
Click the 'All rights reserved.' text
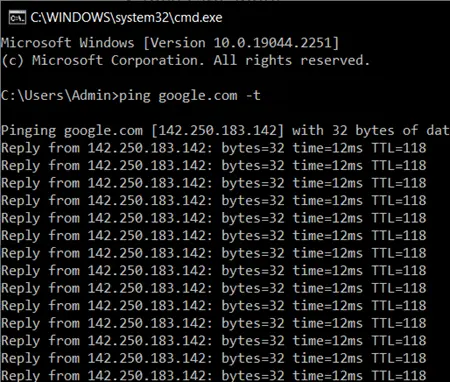tap(292, 60)
